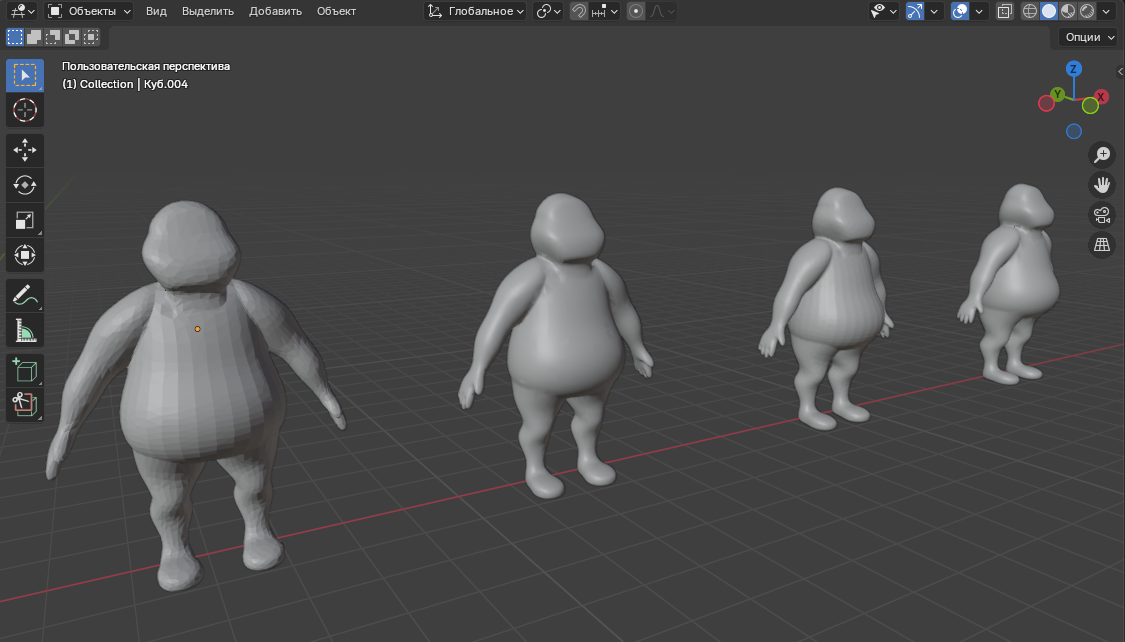1125x642 pixels.
Task: Click the blue Z axis on gizmo
Action: [1073, 69]
